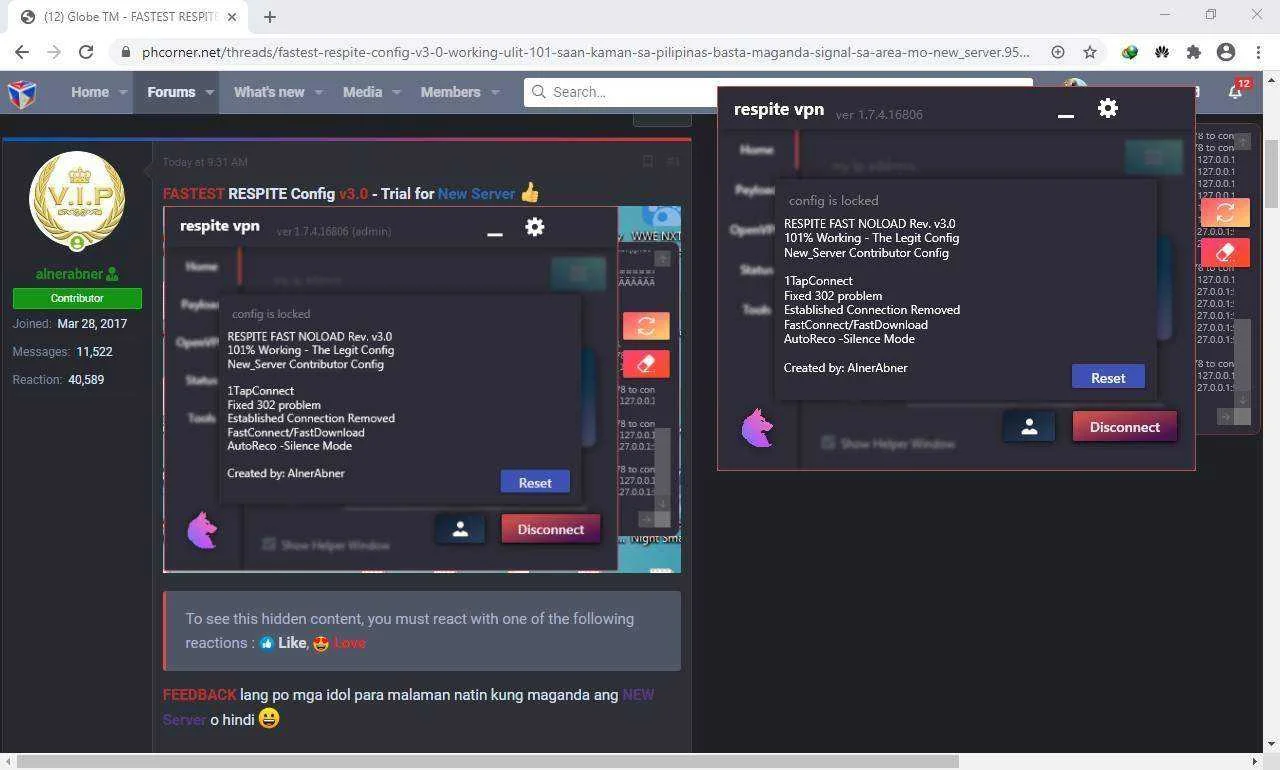Click eraser icon in post's embedded screenshot
This screenshot has width=1280, height=770.
[646, 364]
